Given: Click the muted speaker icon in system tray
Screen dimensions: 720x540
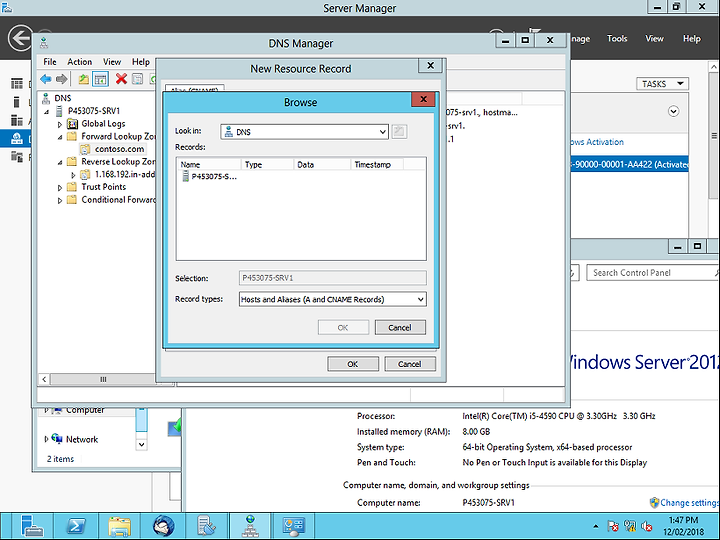Looking at the screenshot, I should 647,526.
